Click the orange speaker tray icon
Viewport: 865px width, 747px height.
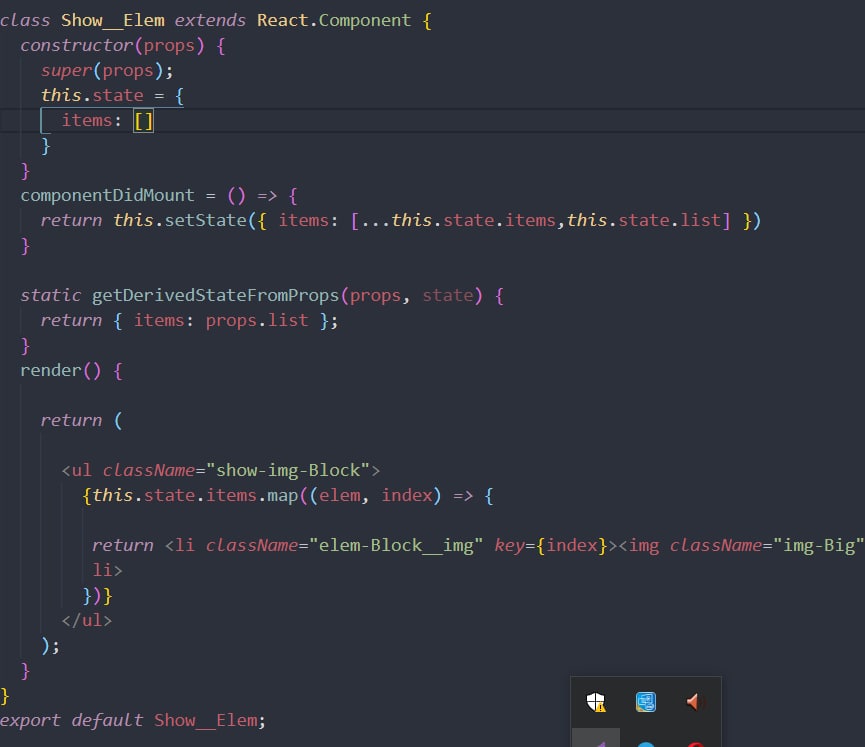695,702
